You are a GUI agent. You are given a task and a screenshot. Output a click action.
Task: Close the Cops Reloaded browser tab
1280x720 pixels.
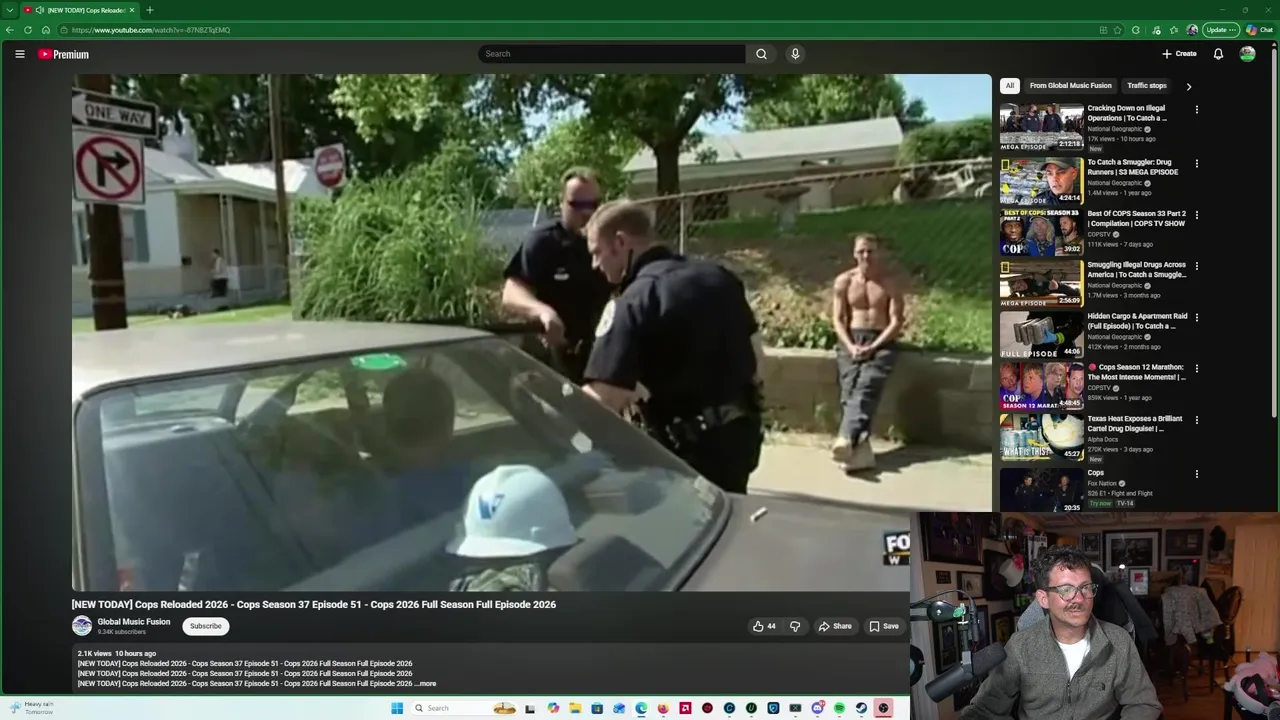click(132, 10)
